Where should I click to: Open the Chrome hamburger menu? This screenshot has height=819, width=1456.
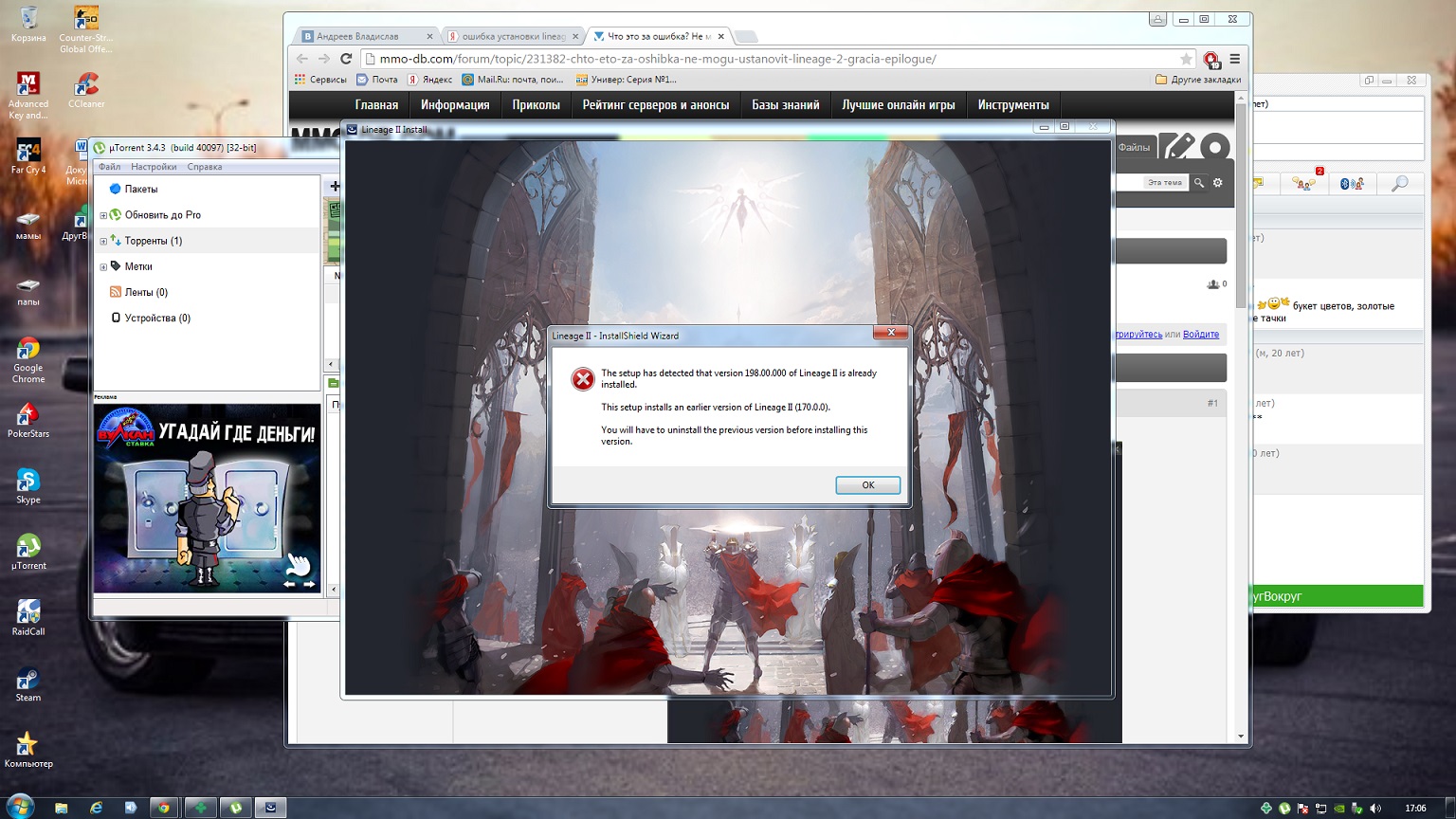click(1234, 59)
